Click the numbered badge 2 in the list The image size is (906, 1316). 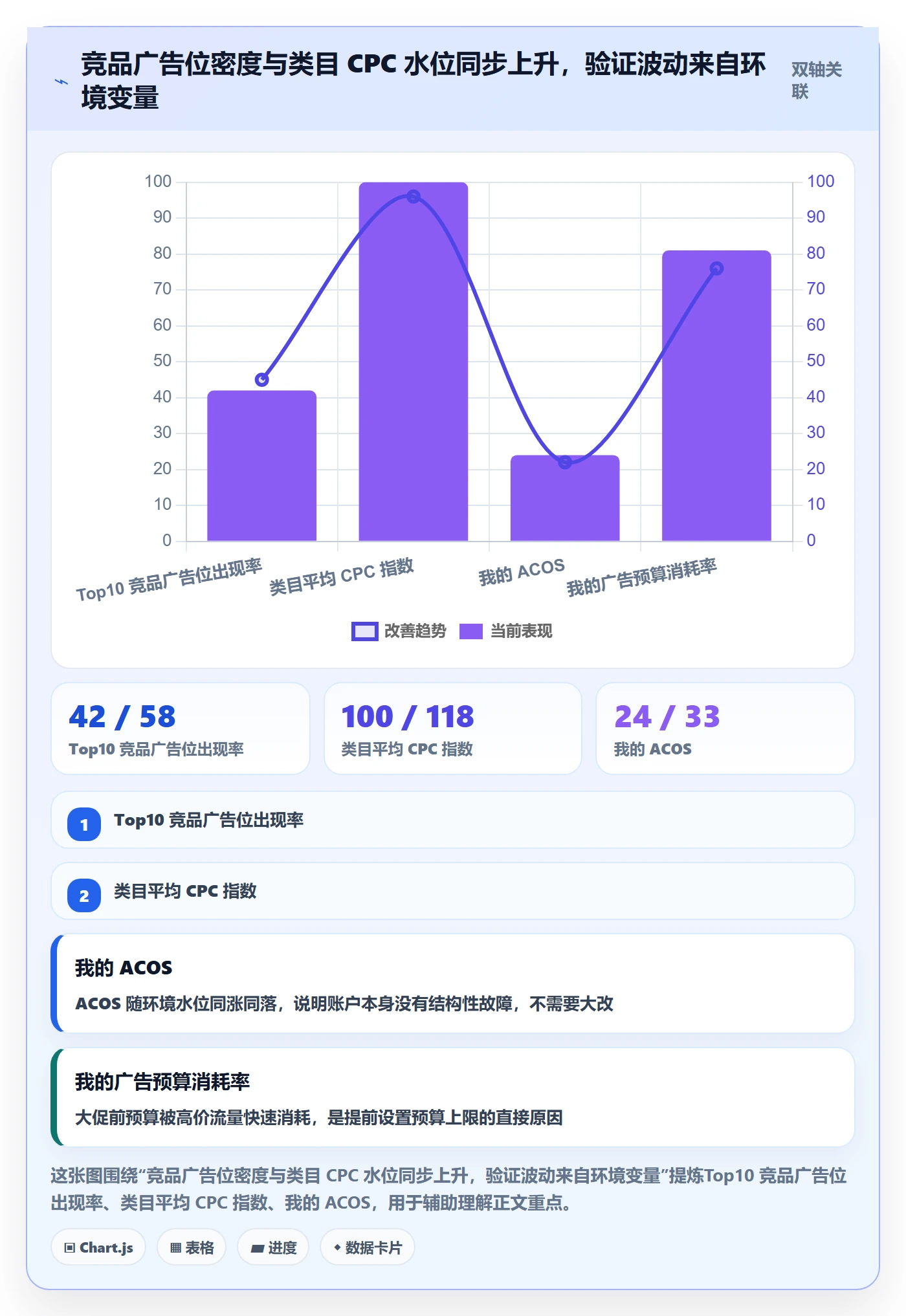pos(84,895)
